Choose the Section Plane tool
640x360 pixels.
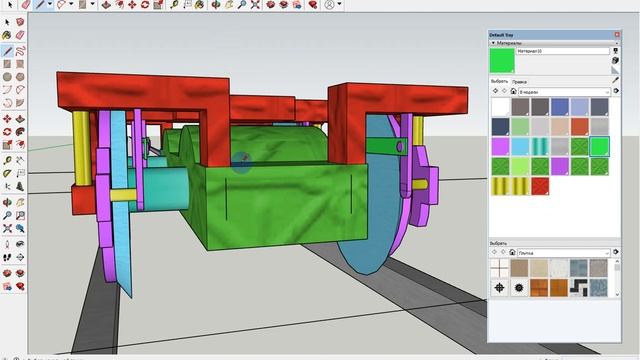coord(20,258)
